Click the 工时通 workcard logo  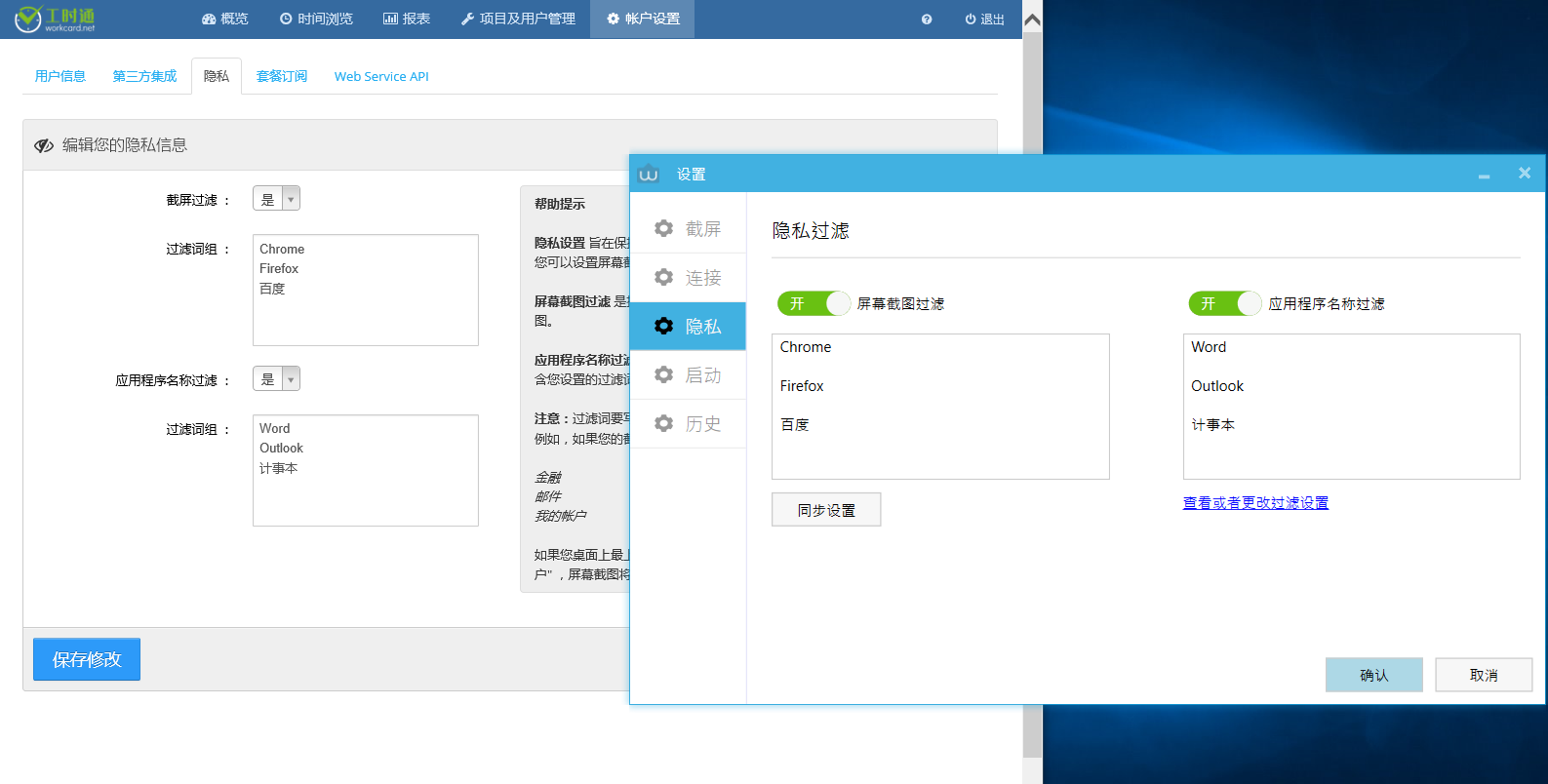coord(56,19)
